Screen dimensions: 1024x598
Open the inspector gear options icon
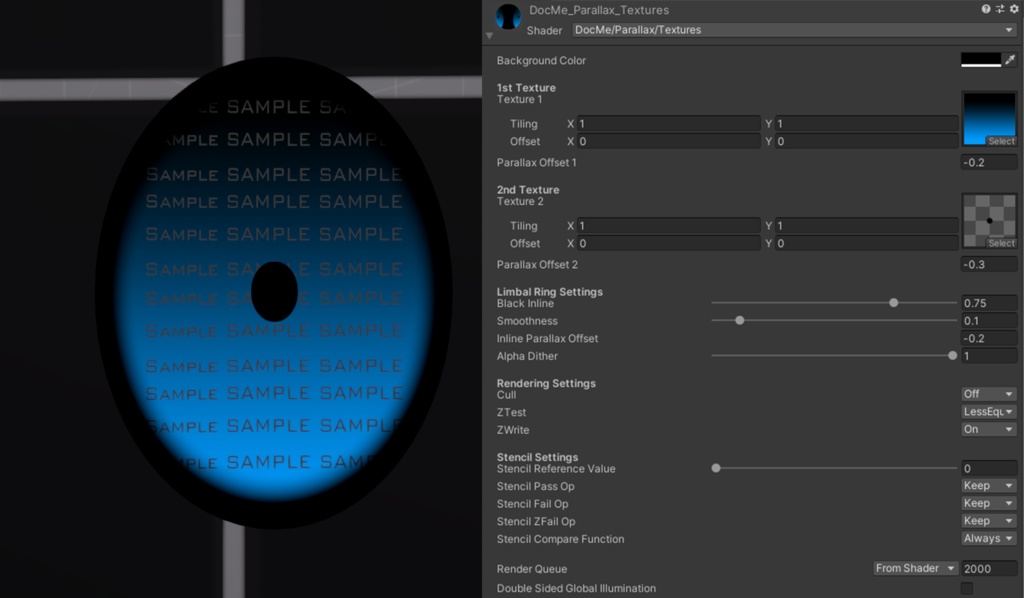click(x=1013, y=9)
